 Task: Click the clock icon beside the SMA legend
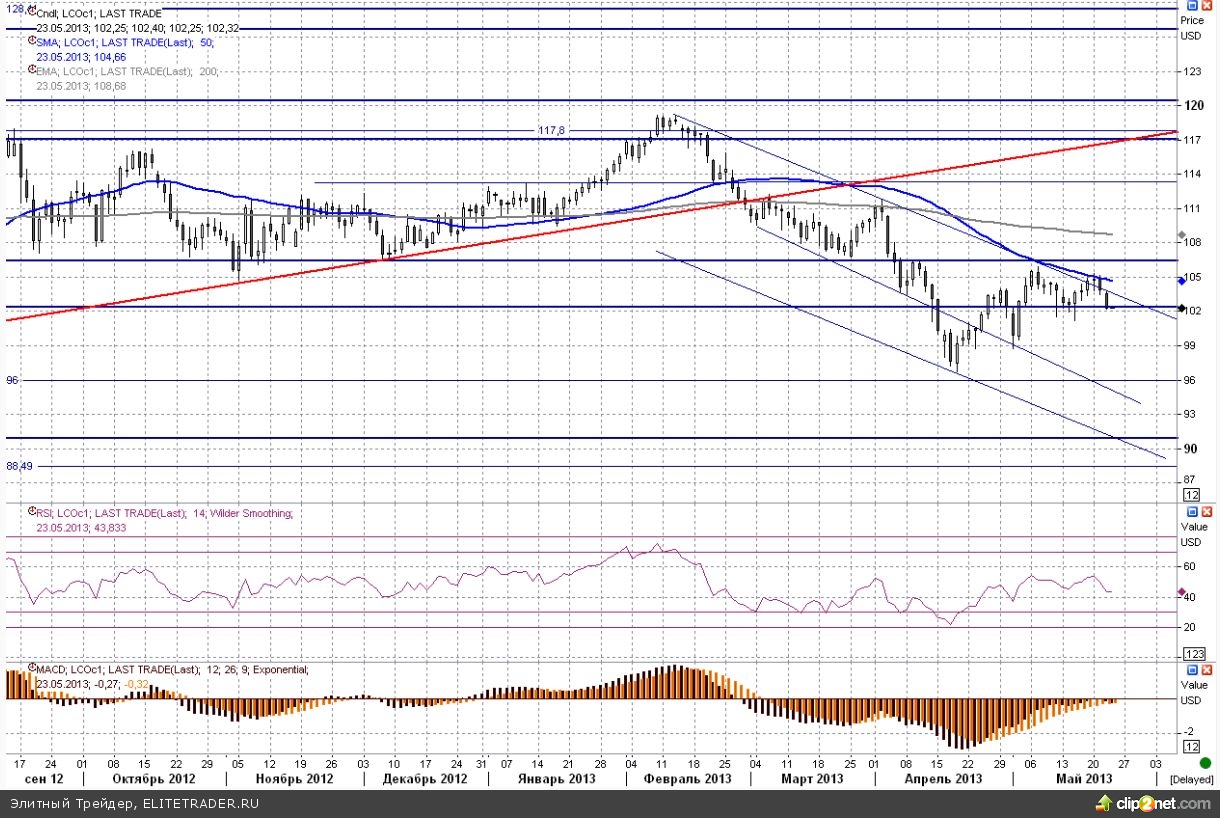pyautogui.click(x=32, y=43)
